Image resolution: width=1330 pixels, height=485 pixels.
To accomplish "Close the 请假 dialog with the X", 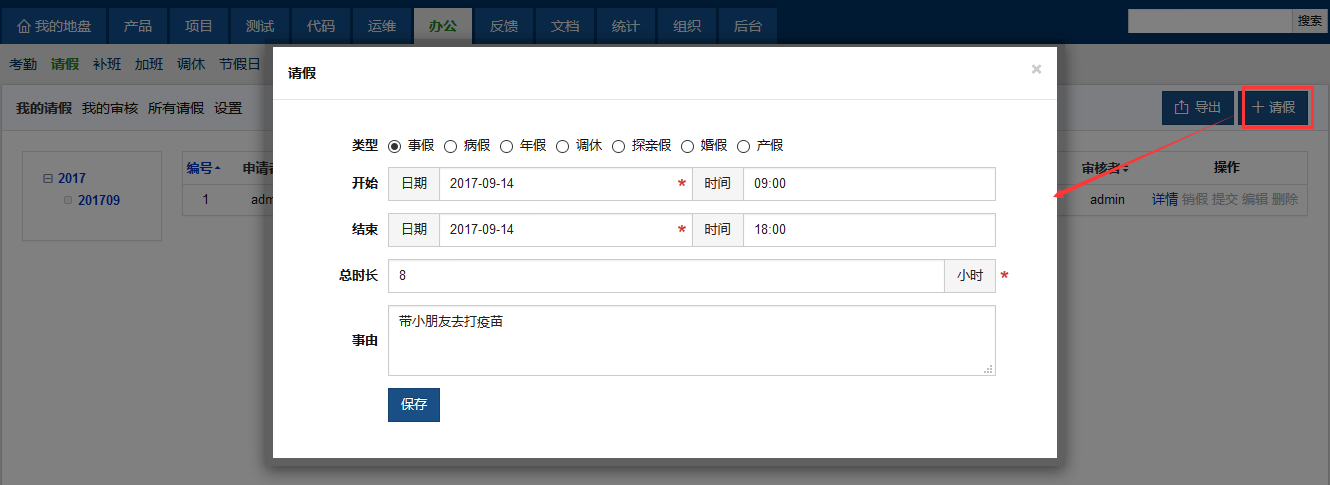I will (1036, 69).
